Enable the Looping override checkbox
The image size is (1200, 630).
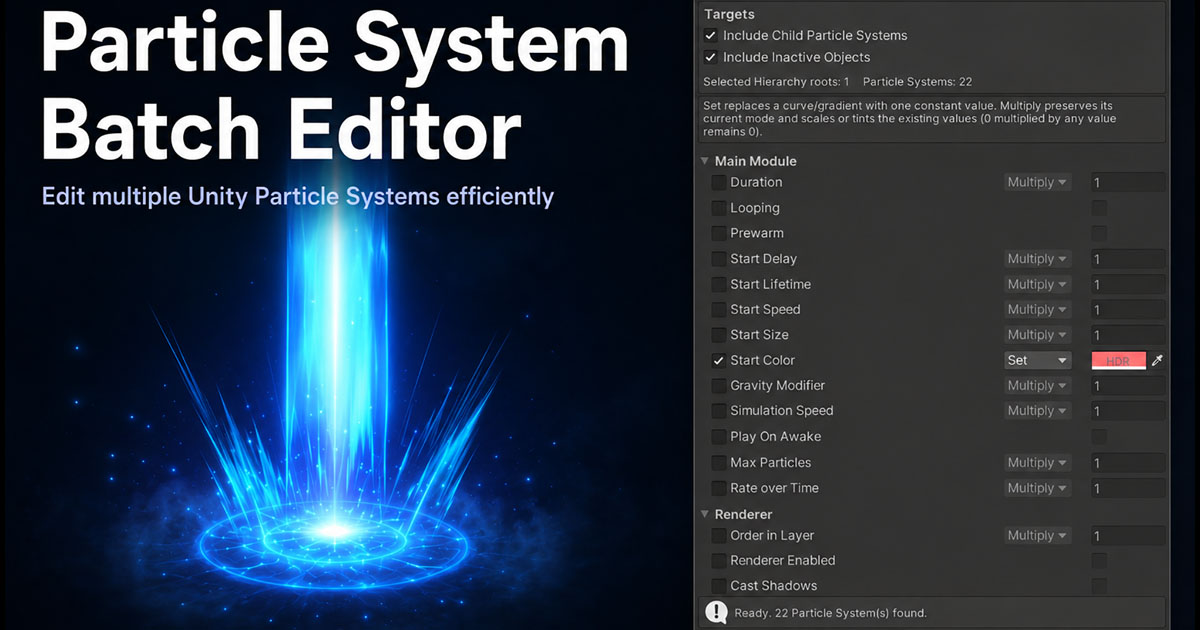click(719, 208)
